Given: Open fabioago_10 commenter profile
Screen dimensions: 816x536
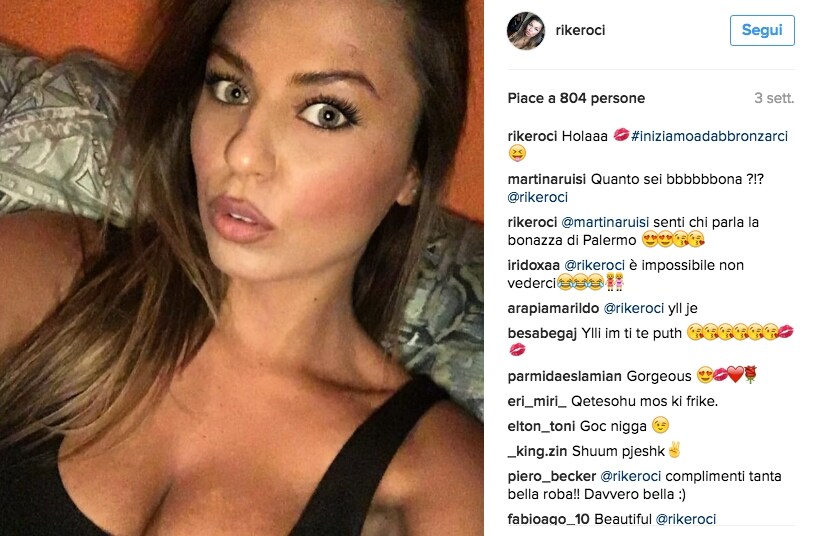Looking at the screenshot, I should [x=549, y=519].
